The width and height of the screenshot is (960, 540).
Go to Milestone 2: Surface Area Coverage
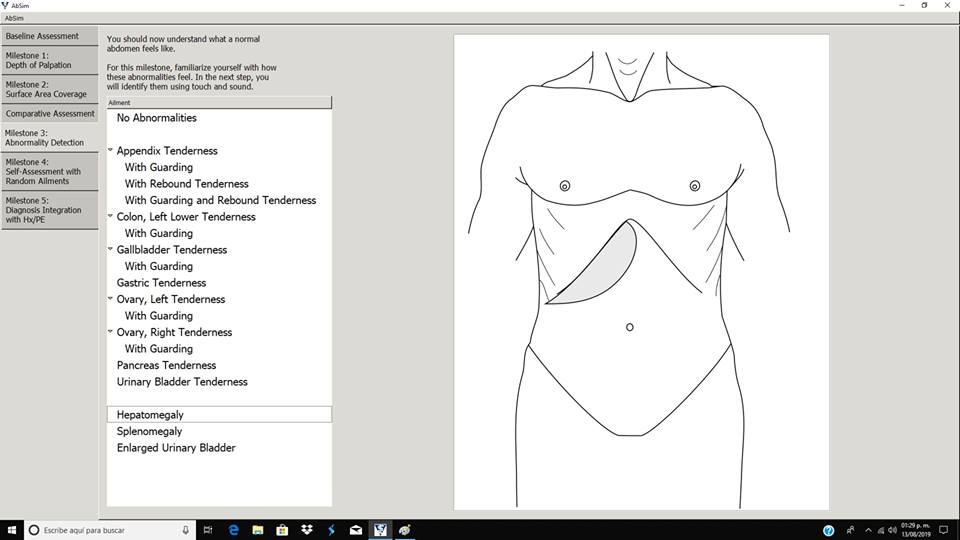point(49,89)
